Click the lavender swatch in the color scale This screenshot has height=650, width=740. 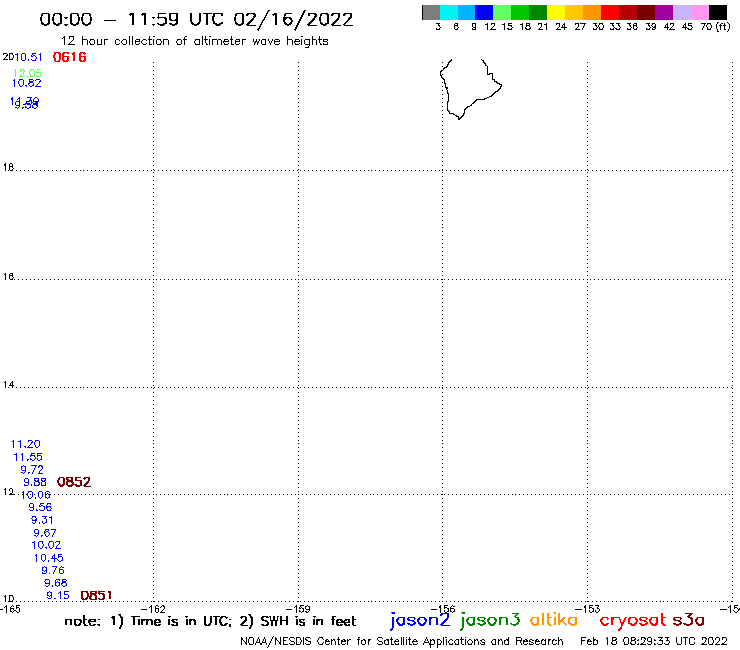coord(682,12)
